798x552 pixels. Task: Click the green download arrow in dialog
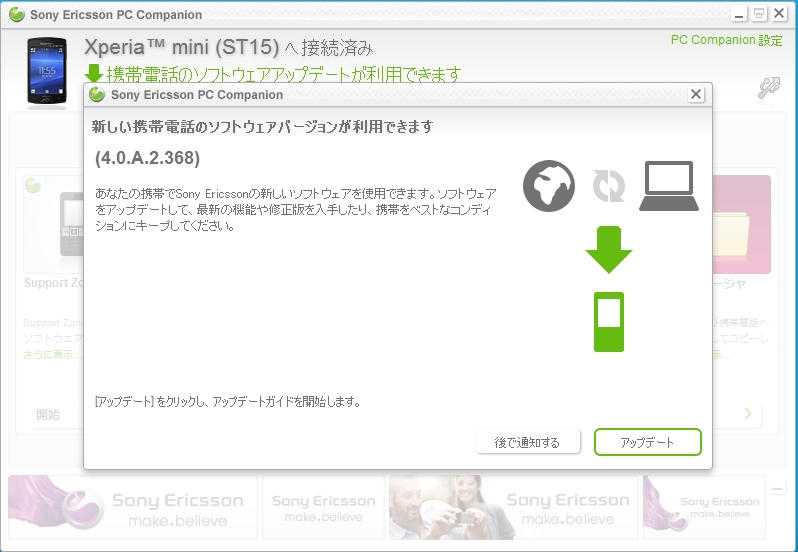point(608,250)
